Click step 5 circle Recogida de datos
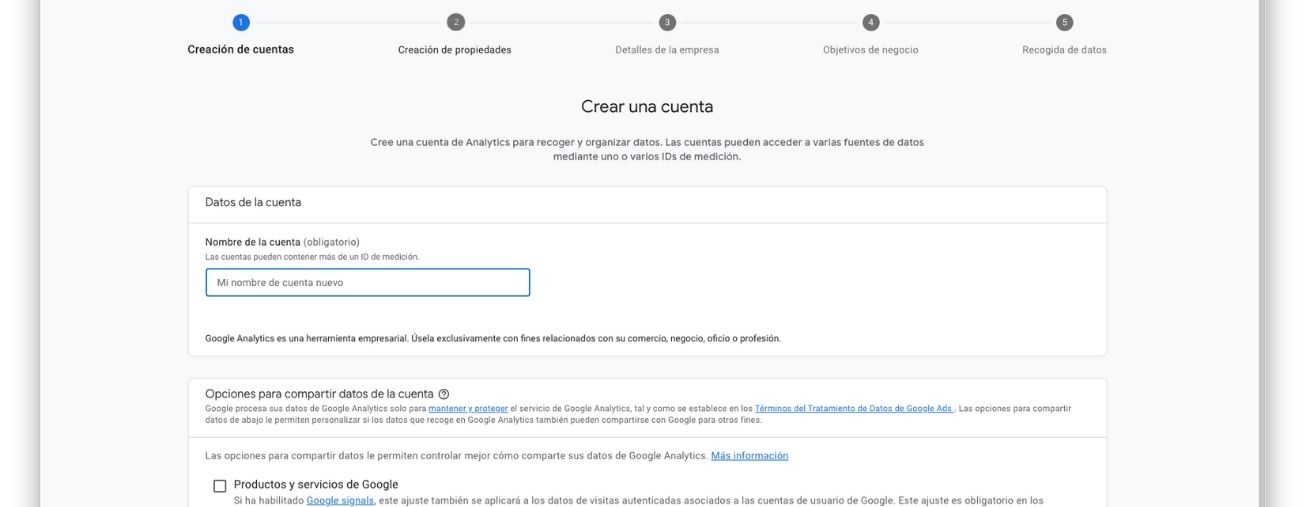This screenshot has width=1306, height=507. 1065,22
